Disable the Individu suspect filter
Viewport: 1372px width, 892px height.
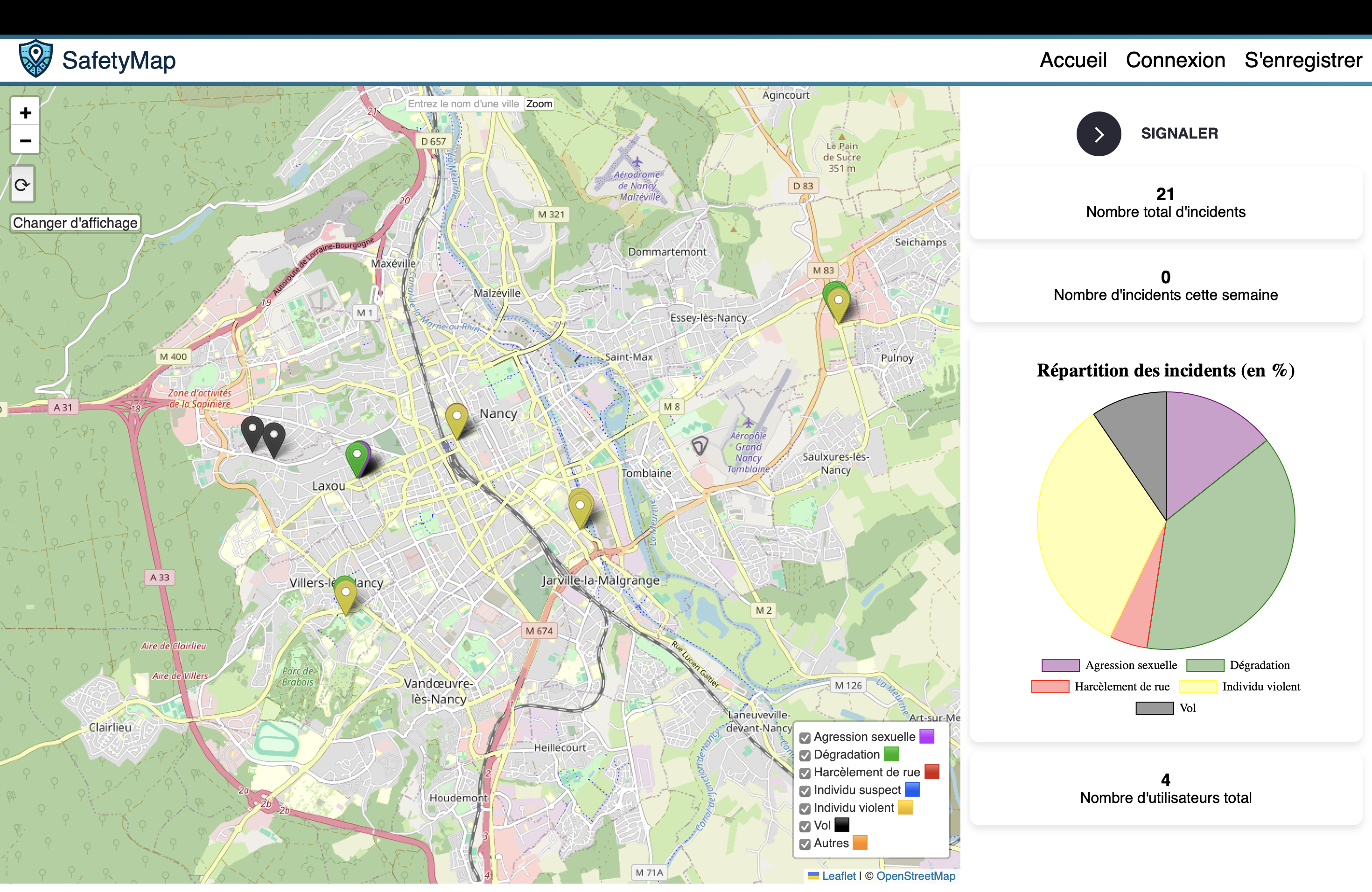tap(805, 791)
